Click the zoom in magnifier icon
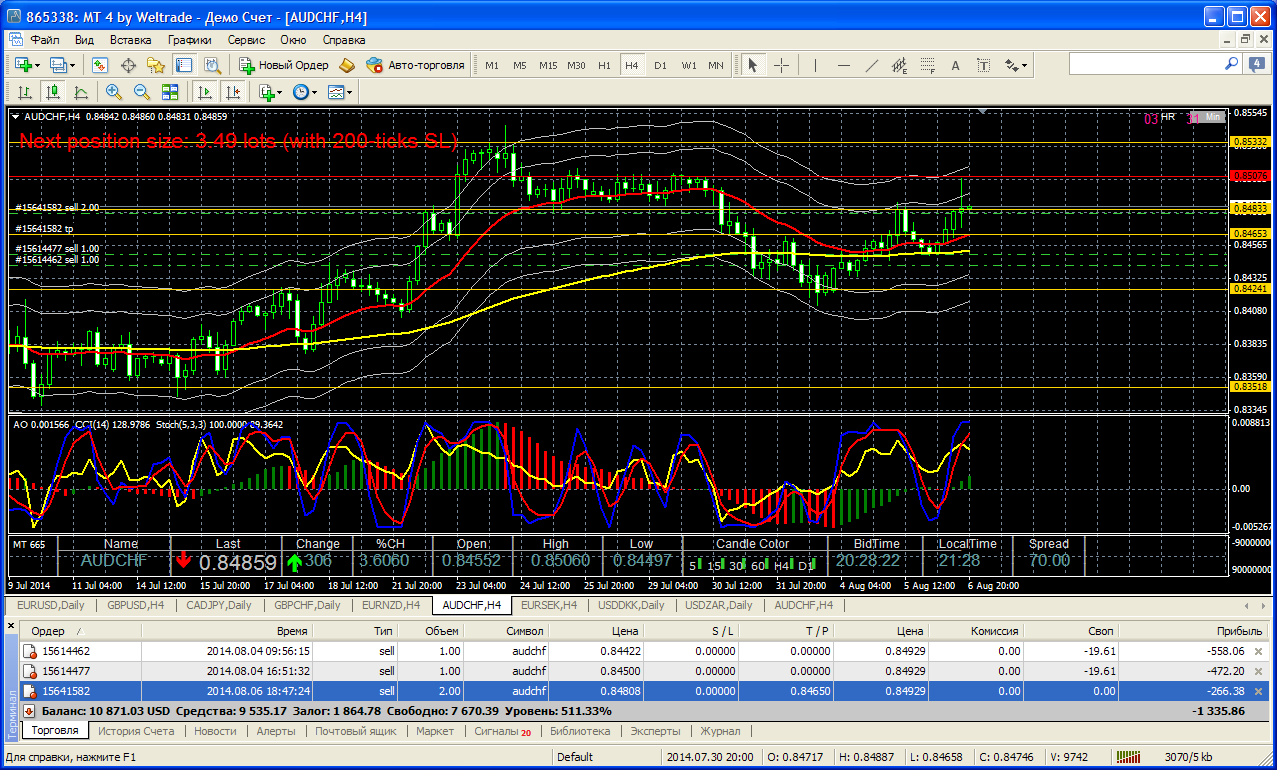Viewport: 1277px width, 770px height. coord(114,92)
